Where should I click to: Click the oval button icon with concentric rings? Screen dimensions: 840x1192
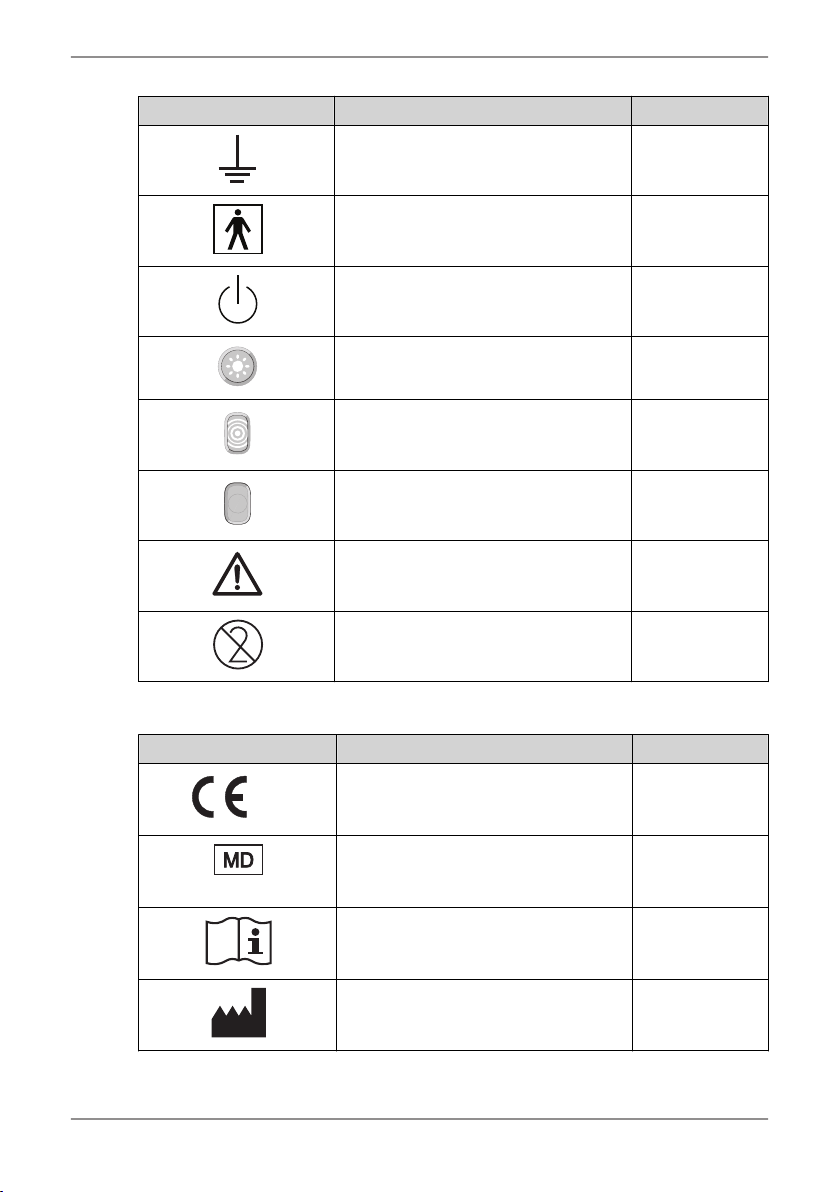pos(238,433)
